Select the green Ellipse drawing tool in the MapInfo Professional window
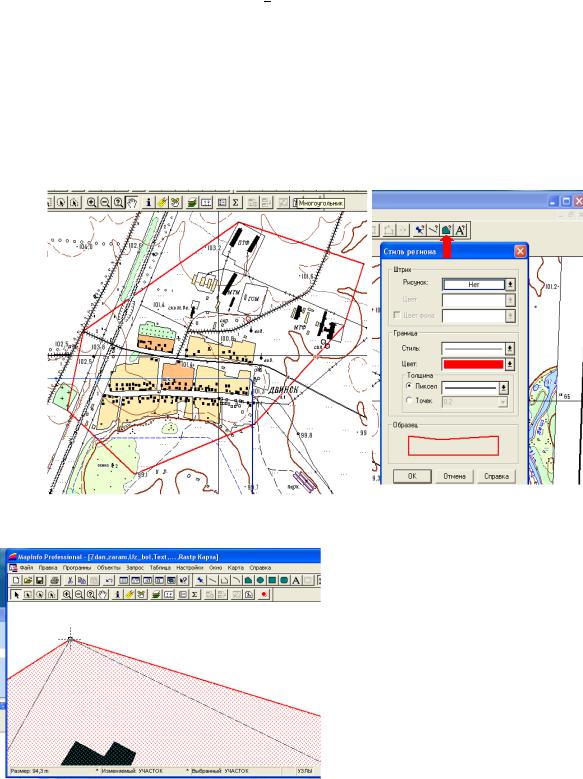The height and width of the screenshot is (779, 583). pos(260,580)
